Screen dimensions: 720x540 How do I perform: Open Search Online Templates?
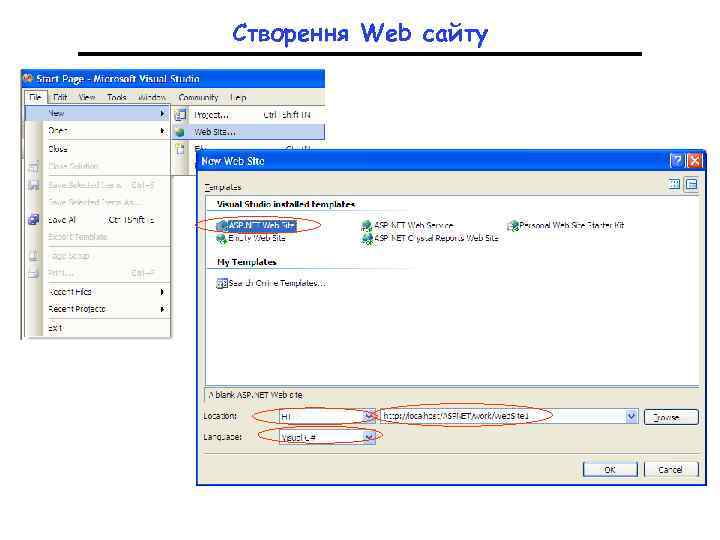tap(271, 283)
